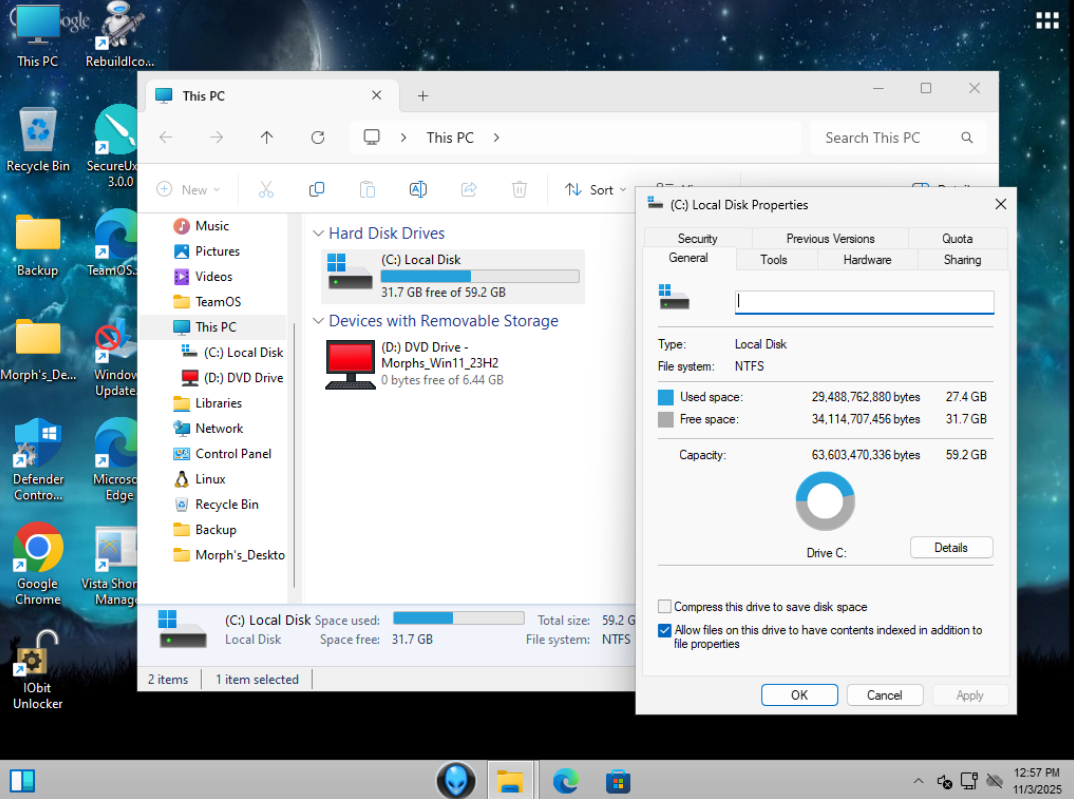Image resolution: width=1074 pixels, height=799 pixels.
Task: Click the Up arrow navigation icon
Action: pyautogui.click(x=267, y=138)
